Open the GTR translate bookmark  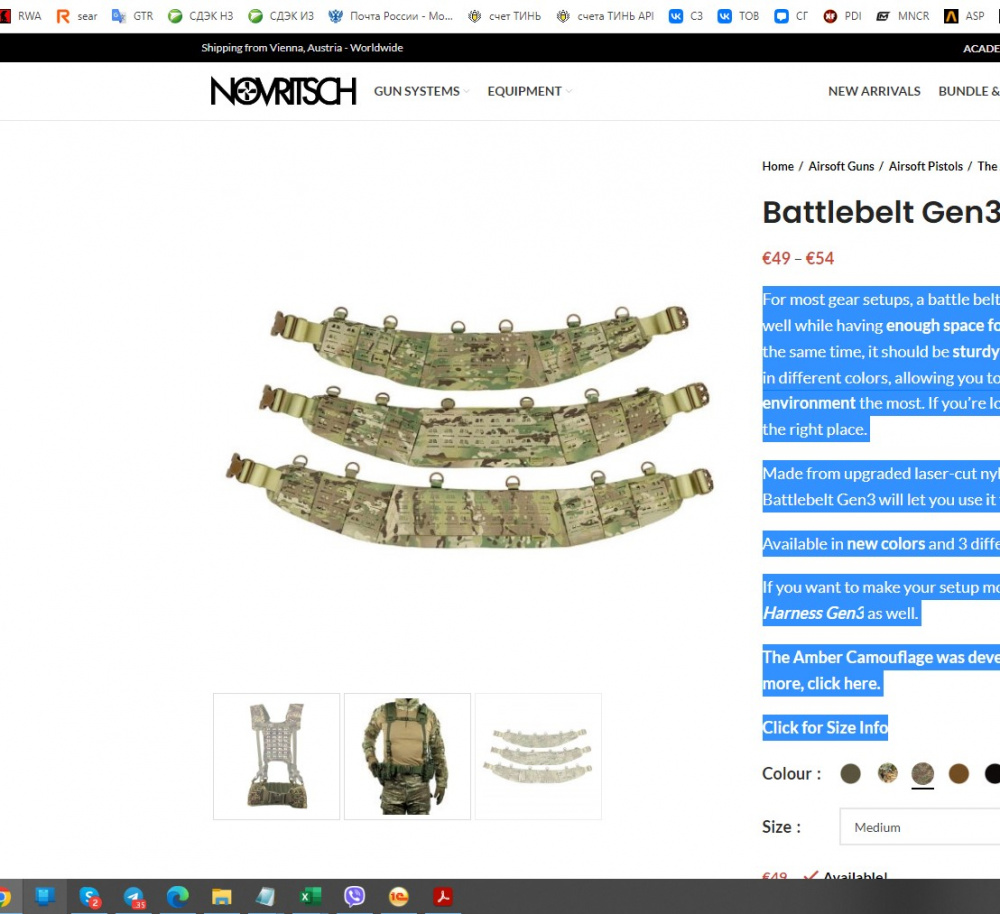click(x=133, y=16)
